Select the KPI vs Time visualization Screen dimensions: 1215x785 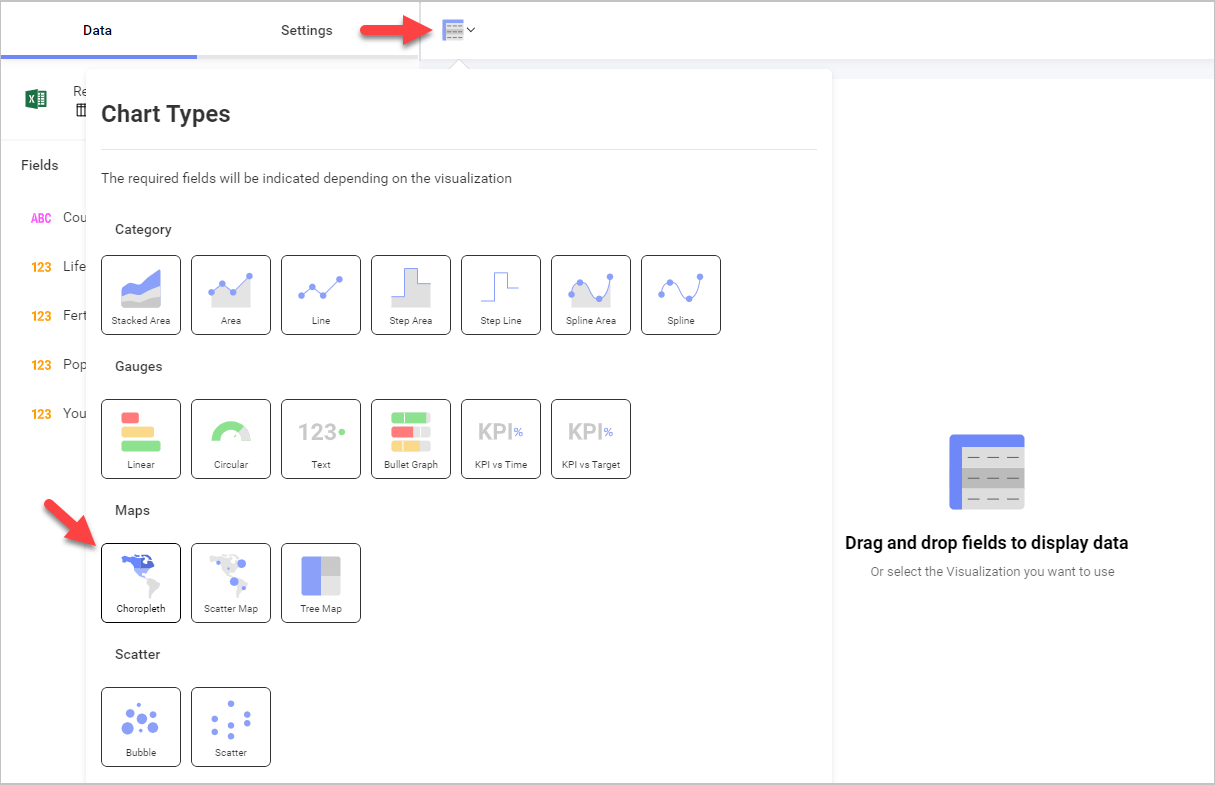pos(501,438)
